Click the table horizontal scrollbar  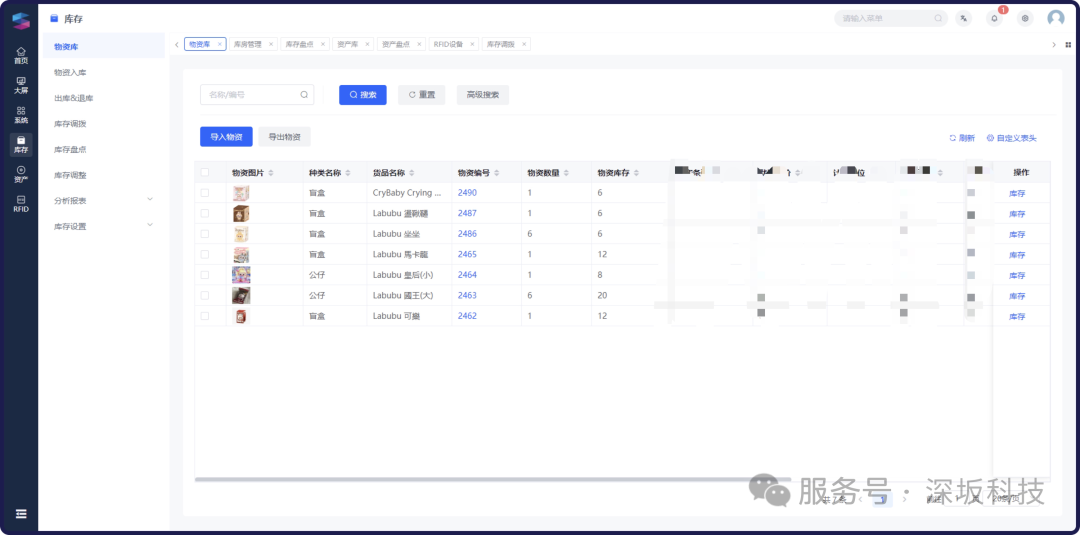coord(493,479)
